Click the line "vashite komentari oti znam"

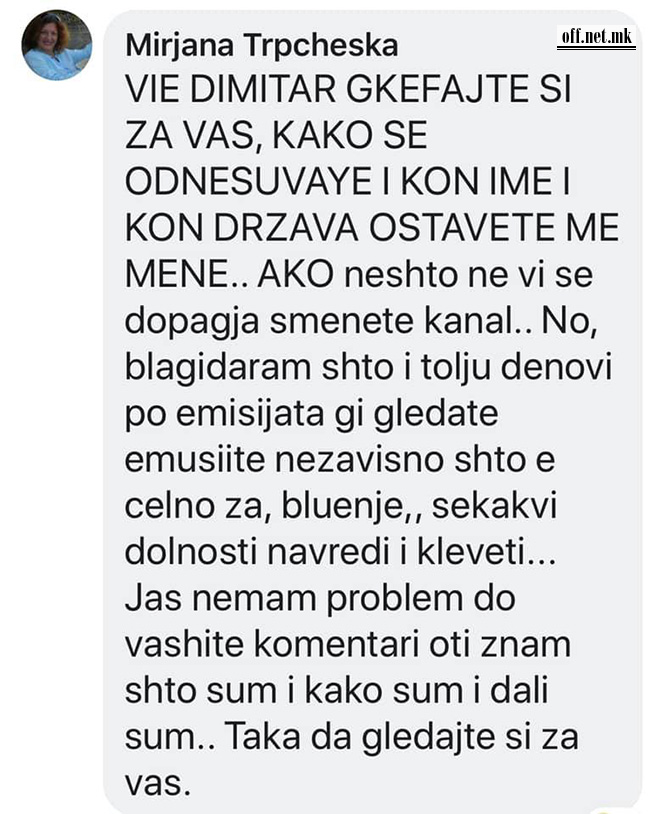tap(348, 645)
